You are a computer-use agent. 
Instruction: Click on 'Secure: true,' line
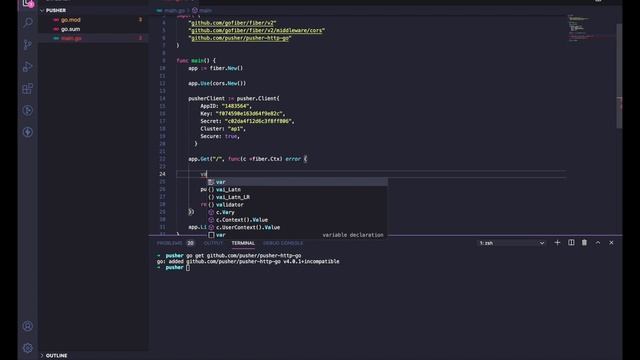point(220,136)
